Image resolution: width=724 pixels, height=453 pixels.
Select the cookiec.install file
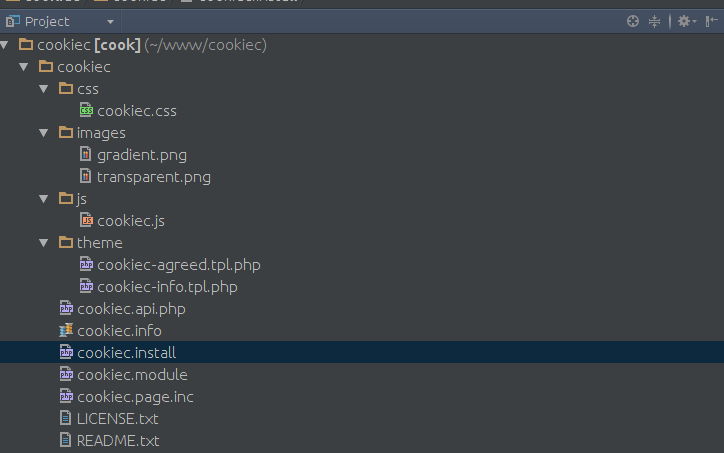pos(362,352)
